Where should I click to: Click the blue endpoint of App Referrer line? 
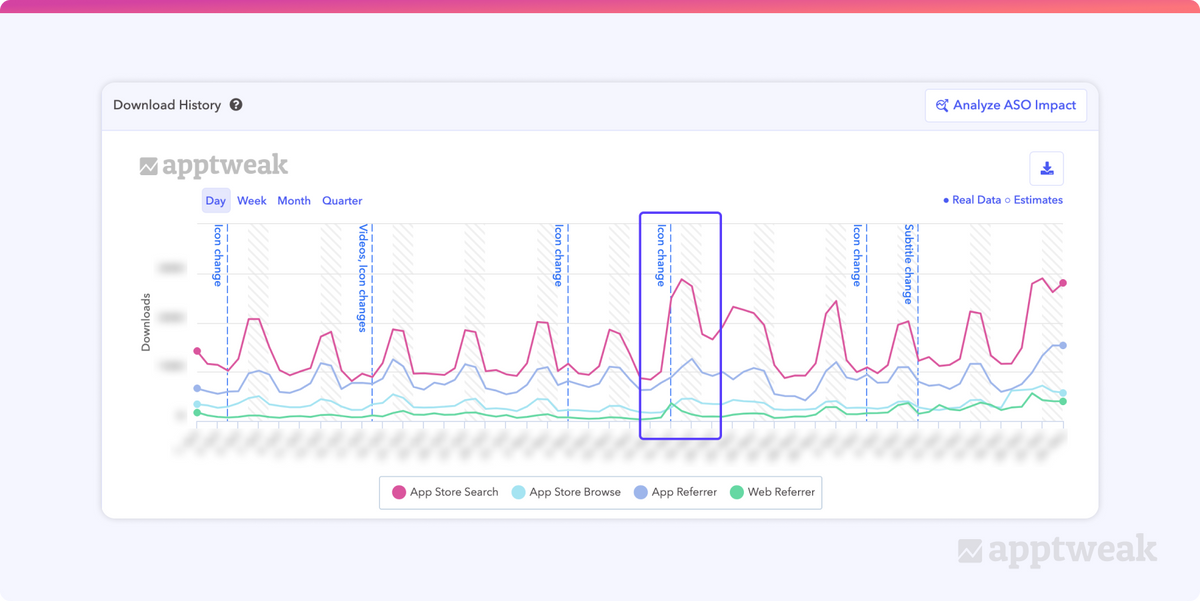pos(1063,346)
